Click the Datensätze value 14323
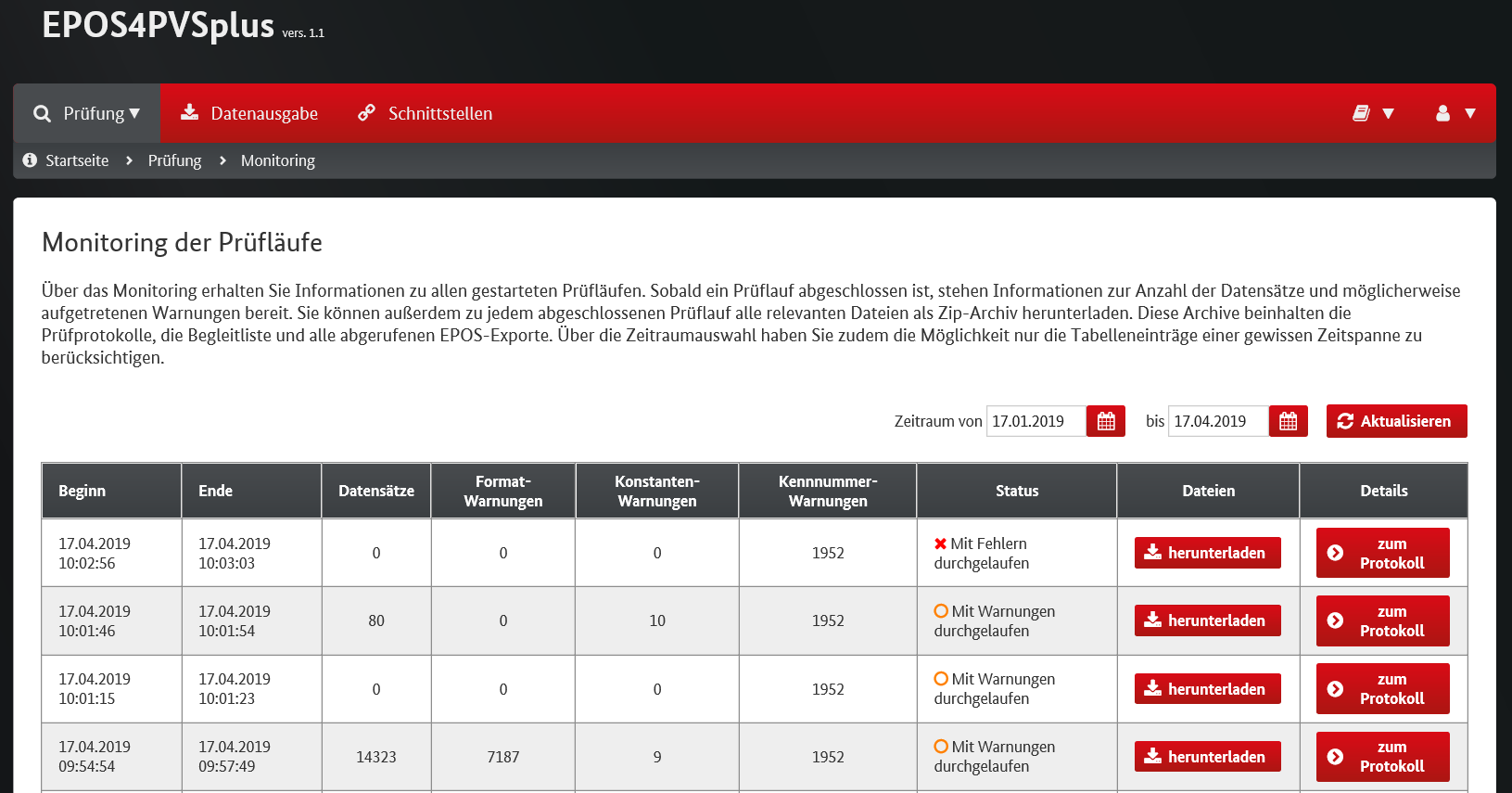This screenshot has height=793, width=1512. click(x=376, y=757)
